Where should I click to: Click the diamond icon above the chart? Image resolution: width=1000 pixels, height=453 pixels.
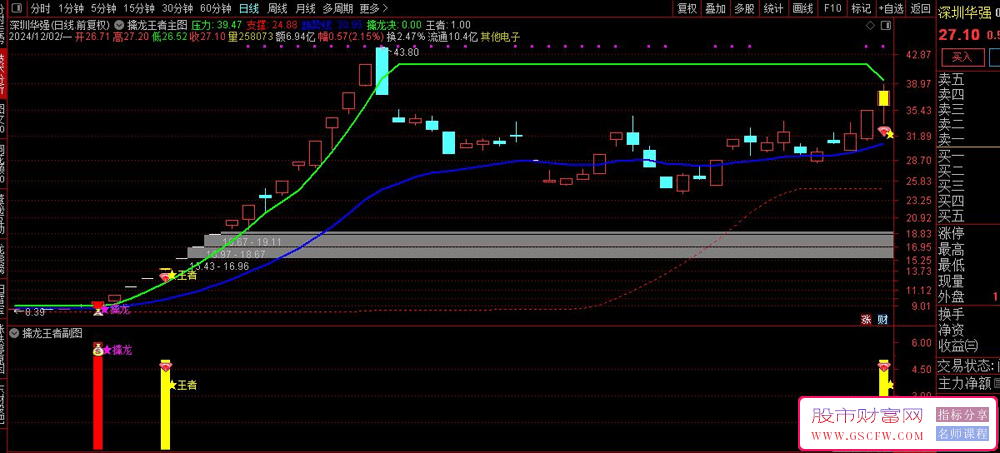click(x=870, y=25)
